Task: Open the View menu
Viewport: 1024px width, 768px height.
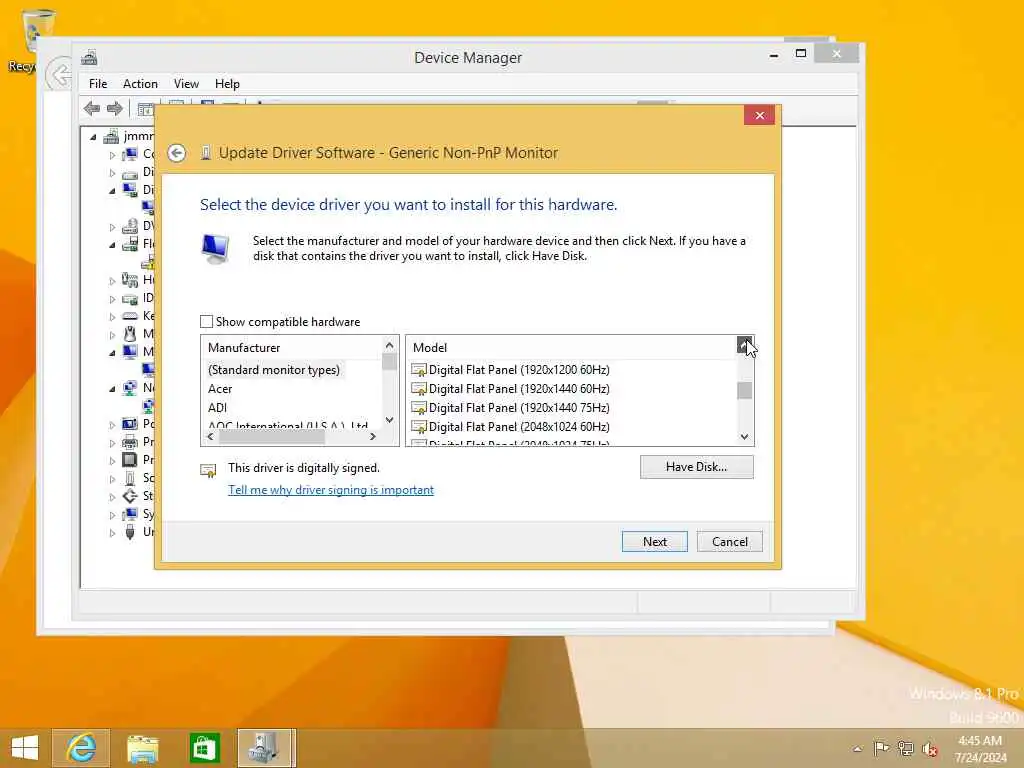Action: pyautogui.click(x=186, y=84)
